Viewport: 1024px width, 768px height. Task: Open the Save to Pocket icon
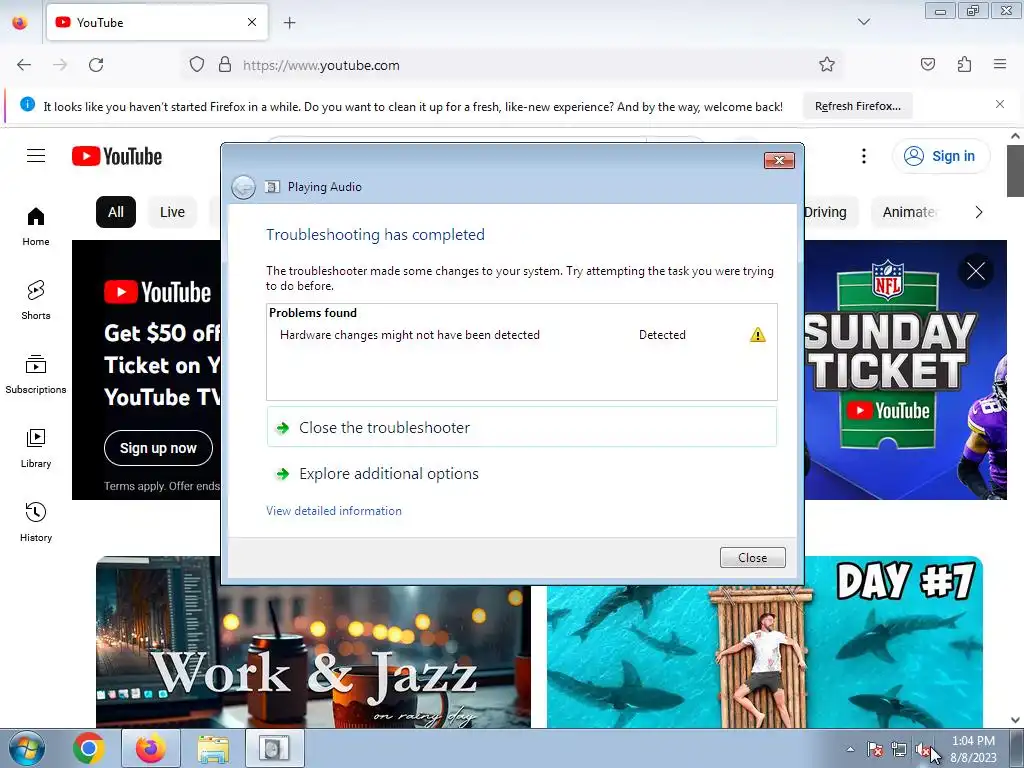point(928,64)
